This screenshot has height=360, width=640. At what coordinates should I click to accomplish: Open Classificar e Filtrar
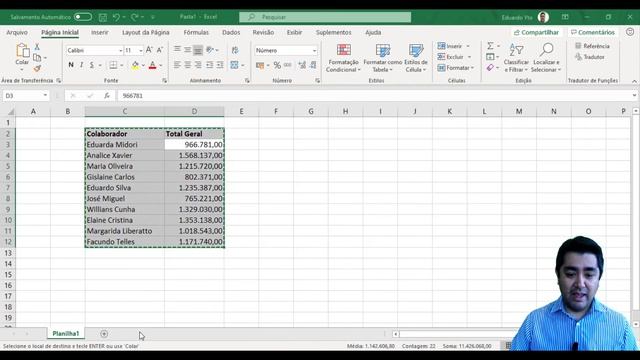[516, 58]
